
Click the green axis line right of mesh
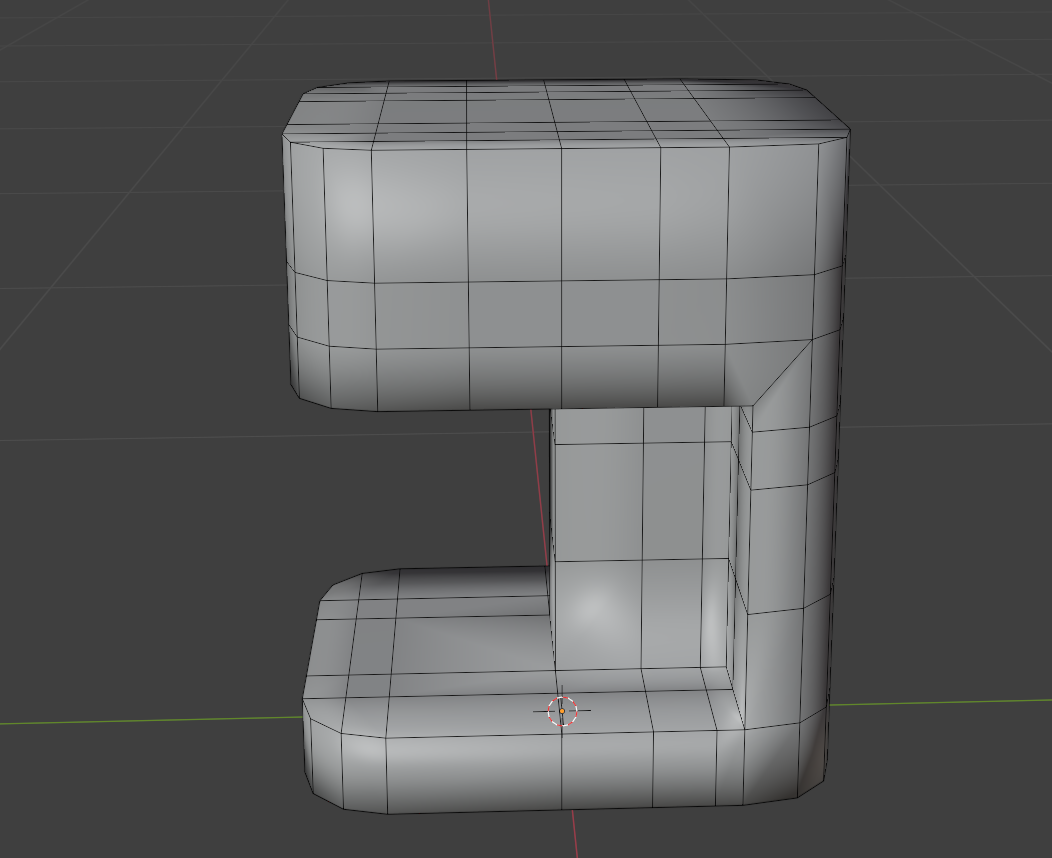point(939,702)
